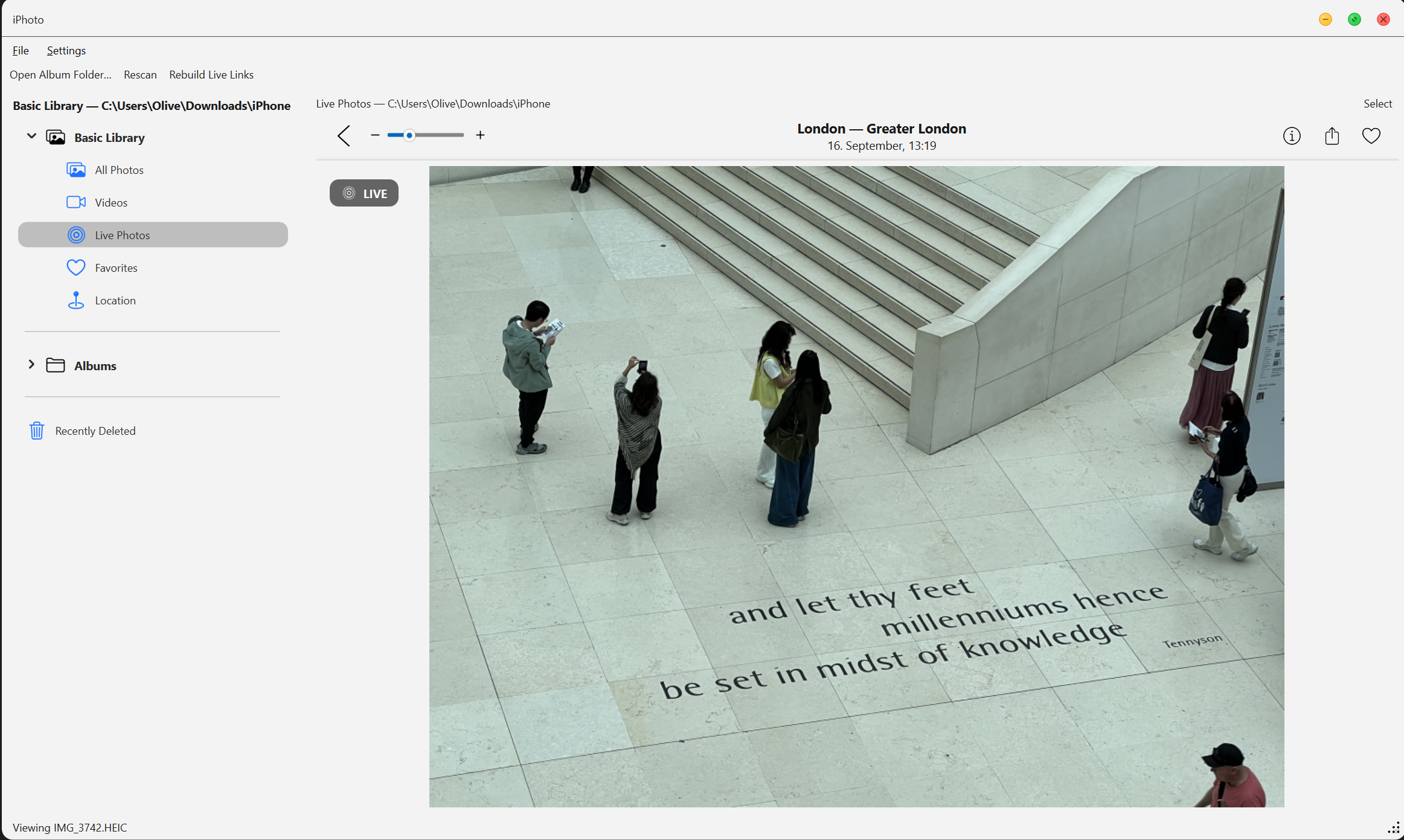Screen dimensions: 1404x840
Task: Click the Rescan button
Action: tap(140, 74)
